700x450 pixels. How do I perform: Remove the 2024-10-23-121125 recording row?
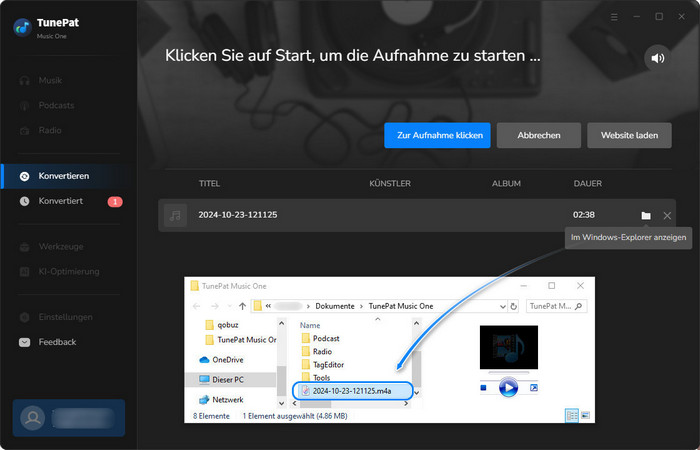667,215
